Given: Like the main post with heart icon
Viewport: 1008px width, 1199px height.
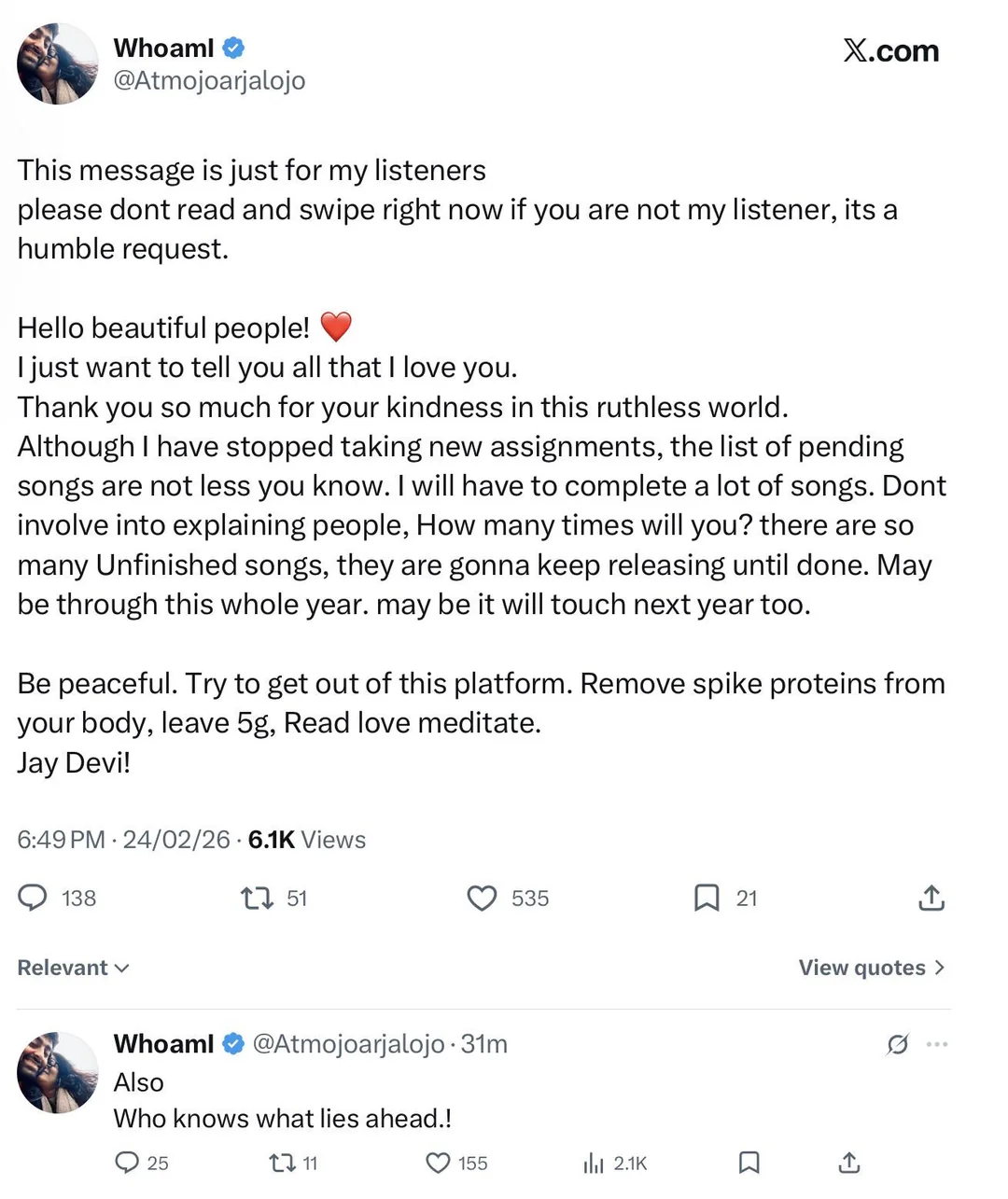Looking at the screenshot, I should click(482, 898).
